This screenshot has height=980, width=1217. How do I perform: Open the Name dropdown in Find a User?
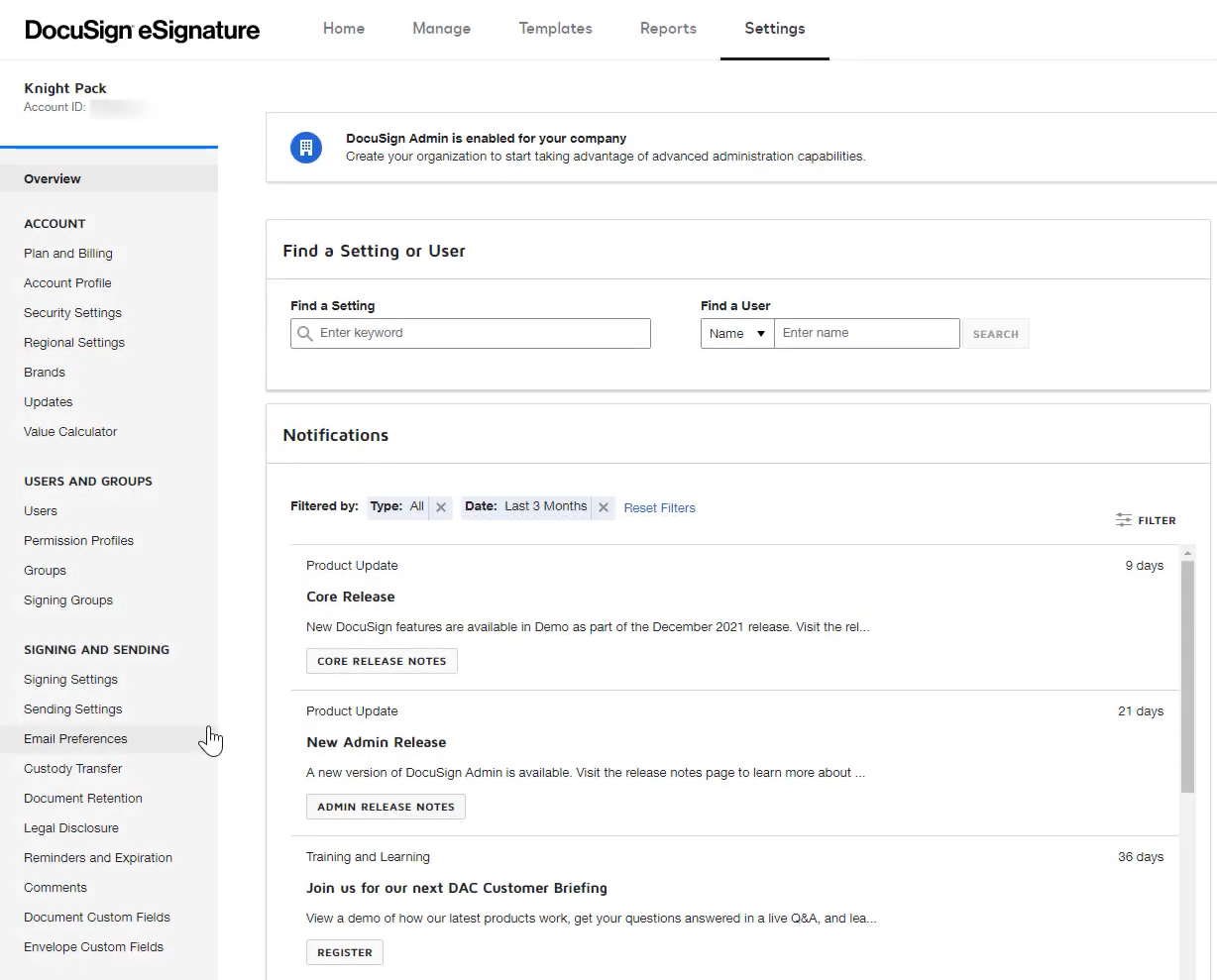pyautogui.click(x=737, y=334)
